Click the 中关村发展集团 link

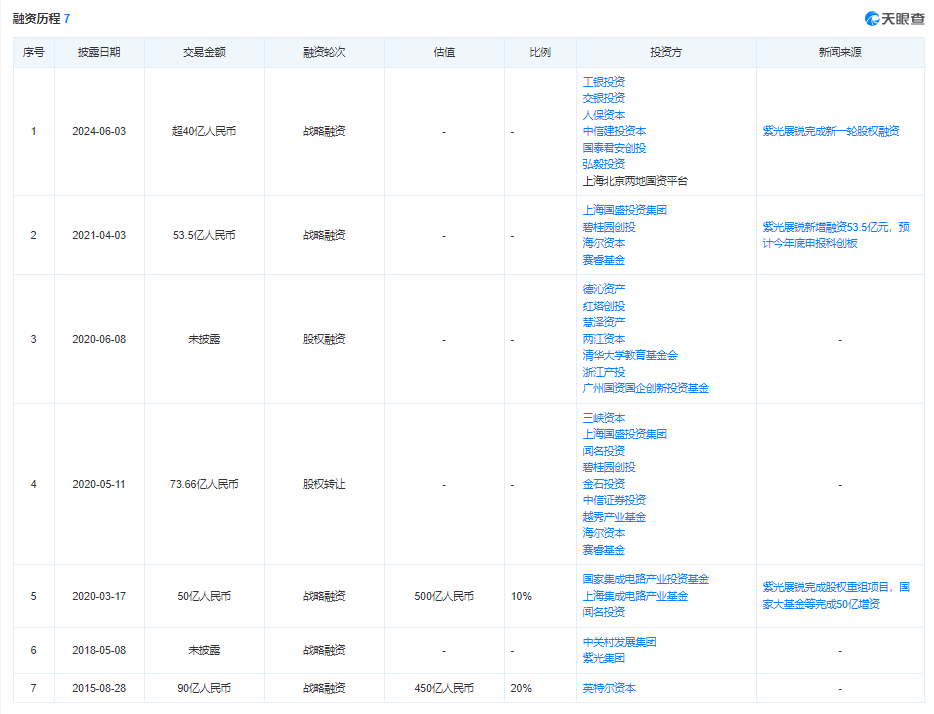click(x=619, y=642)
